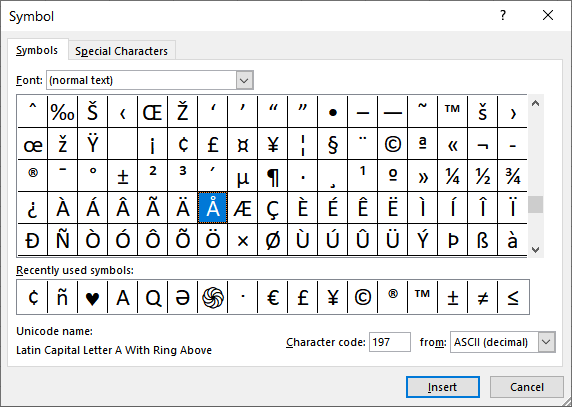The width and height of the screenshot is (572, 407).
Task: Click scroll-down arrow of symbol grid
Action: [536, 250]
